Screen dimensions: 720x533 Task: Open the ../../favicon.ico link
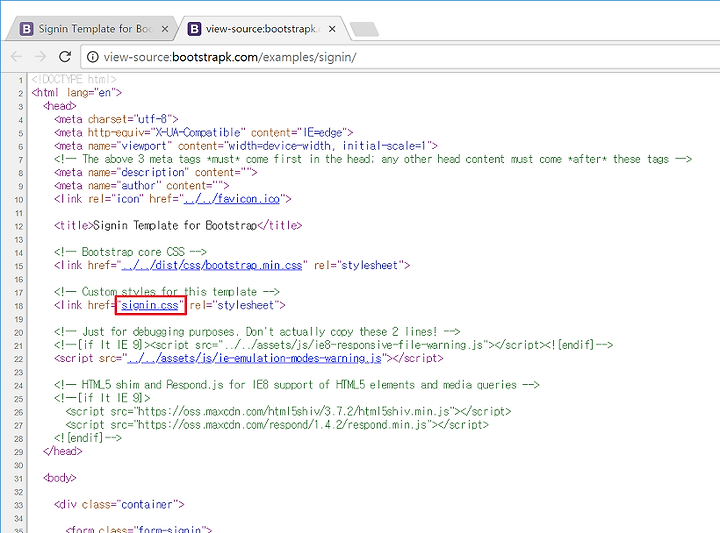[231, 199]
